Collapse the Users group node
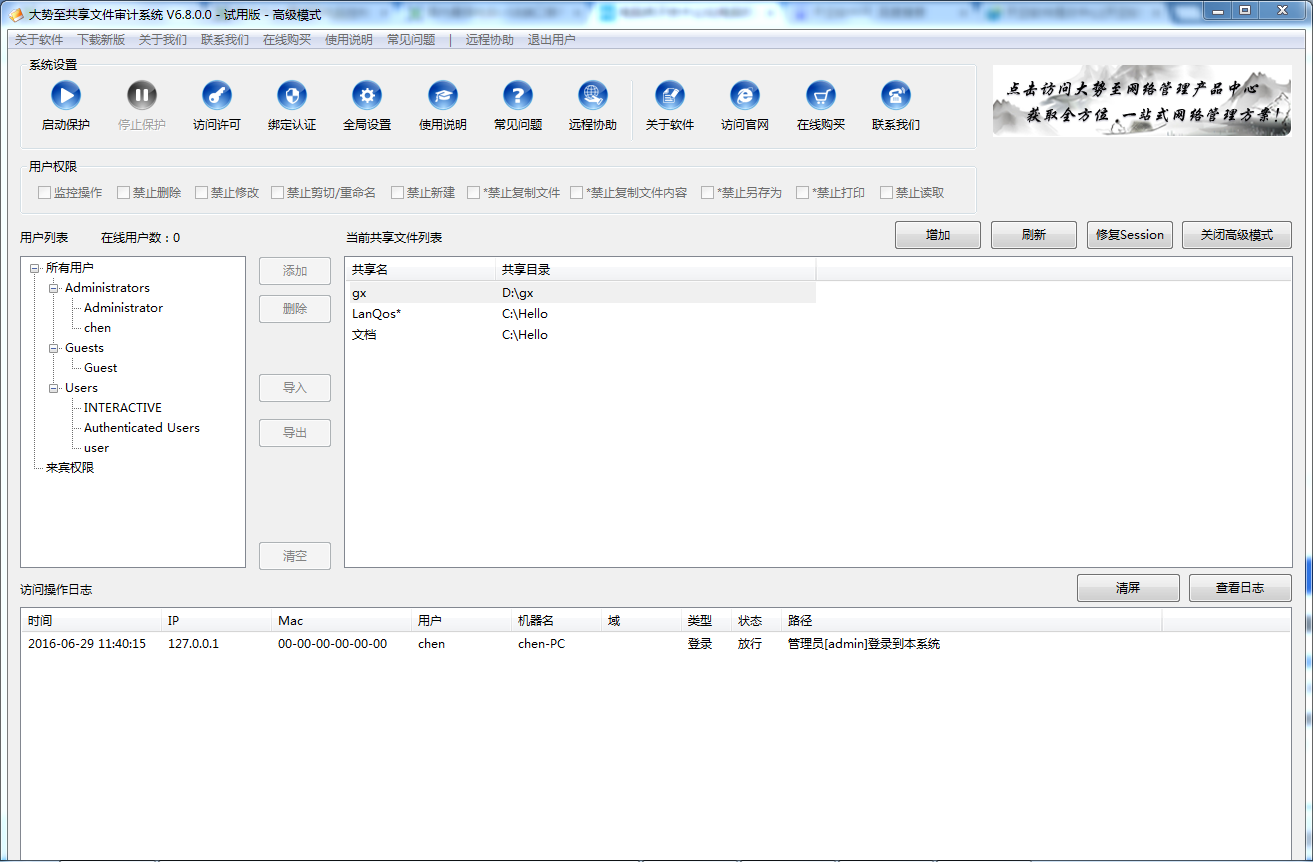The image size is (1313, 862). tap(54, 388)
